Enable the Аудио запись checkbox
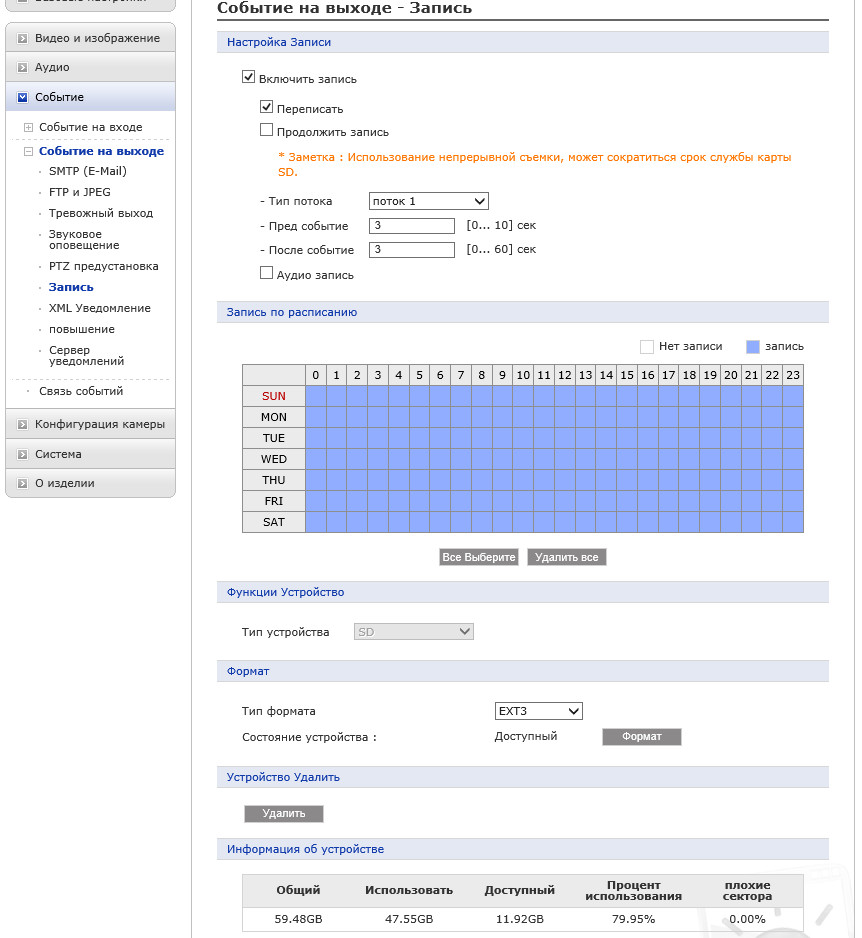 click(x=266, y=273)
